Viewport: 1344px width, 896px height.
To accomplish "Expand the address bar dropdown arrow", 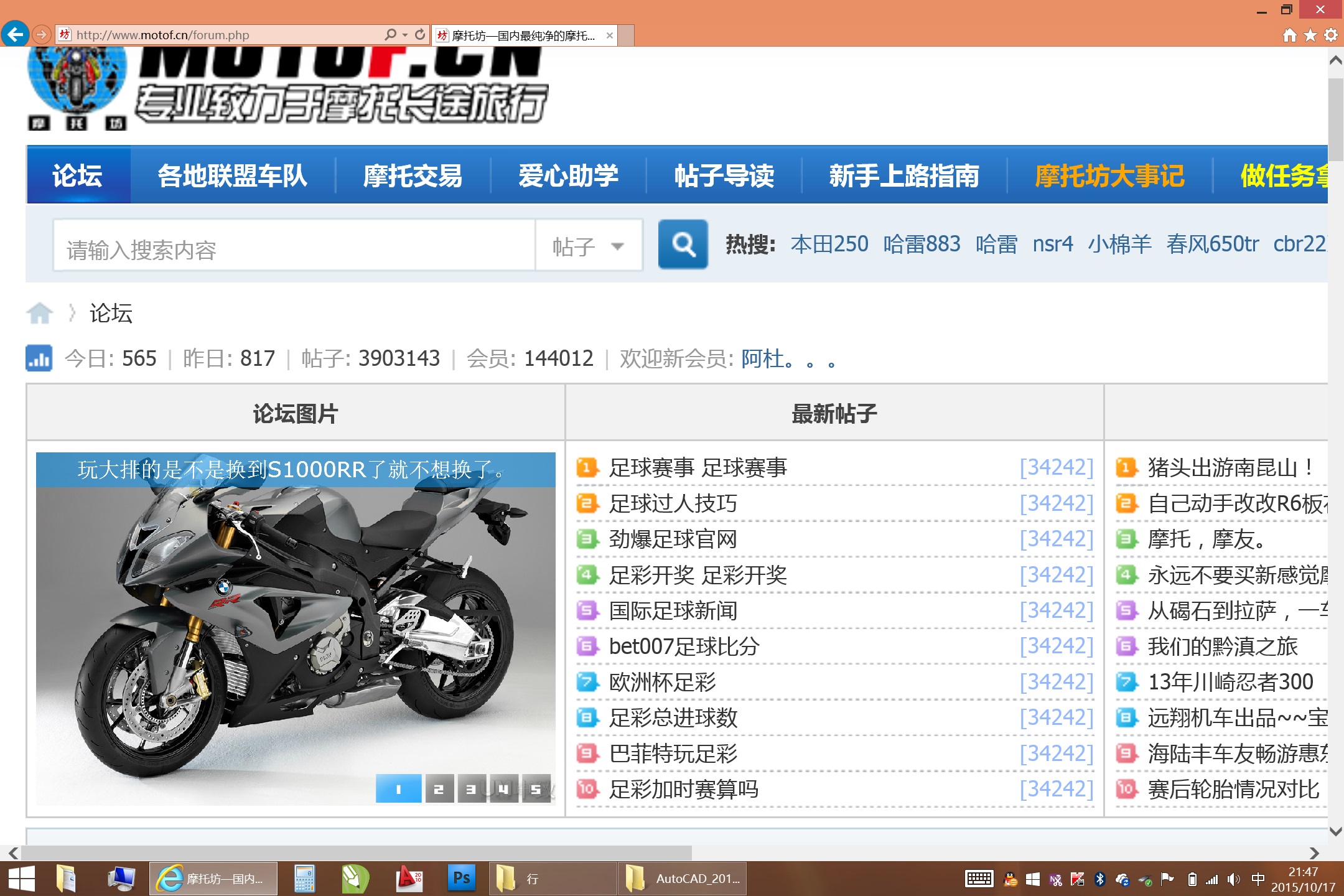I will pyautogui.click(x=405, y=35).
